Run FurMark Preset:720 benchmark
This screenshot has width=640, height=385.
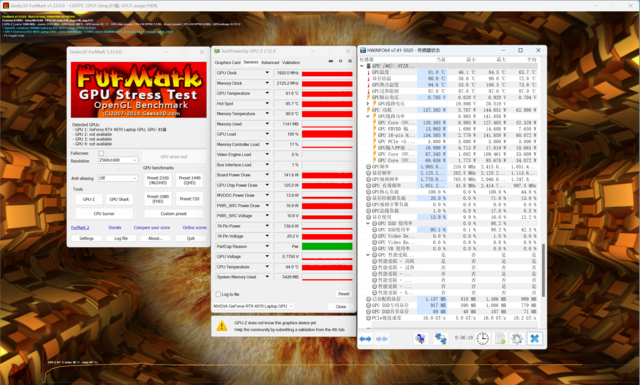click(189, 199)
